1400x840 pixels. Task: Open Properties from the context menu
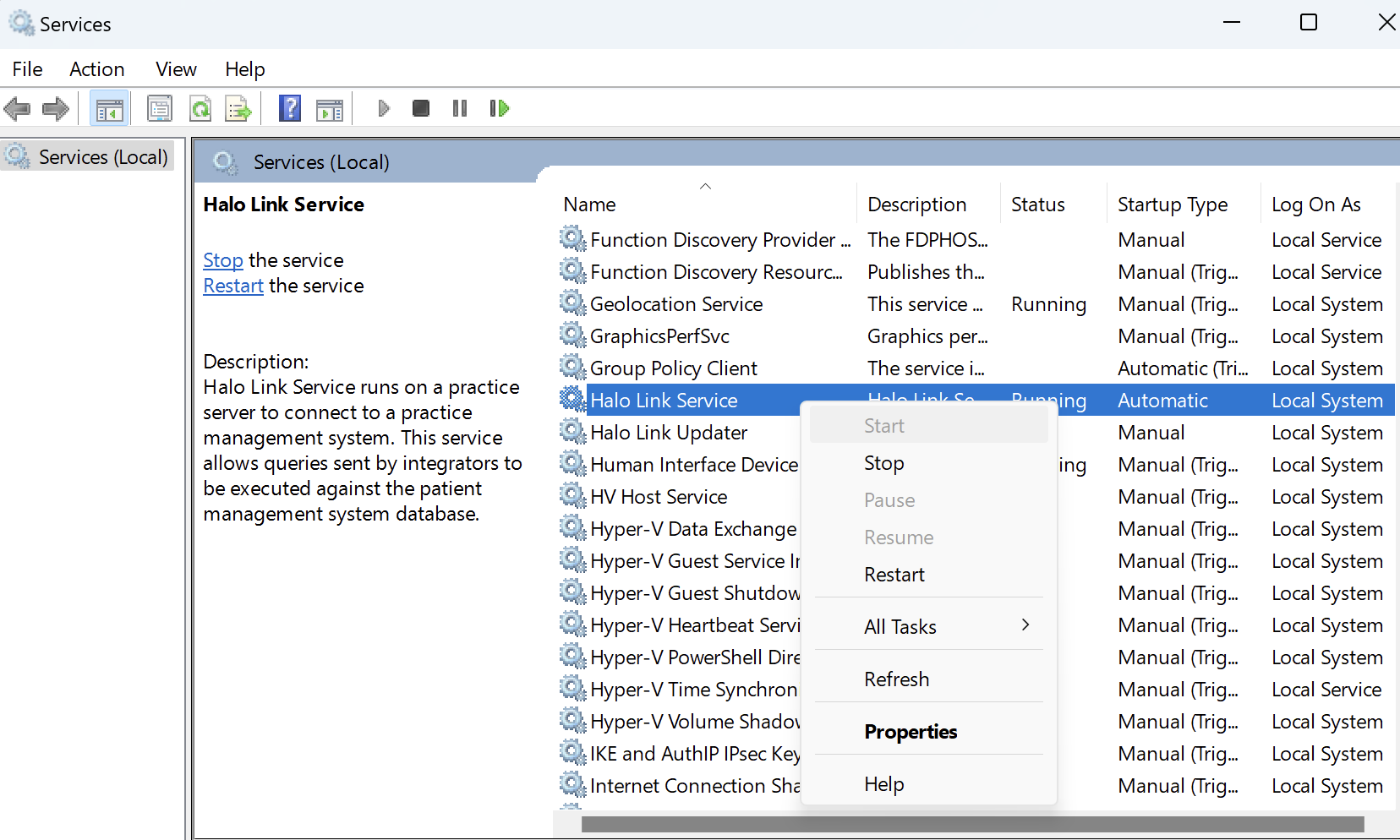[x=928, y=732]
